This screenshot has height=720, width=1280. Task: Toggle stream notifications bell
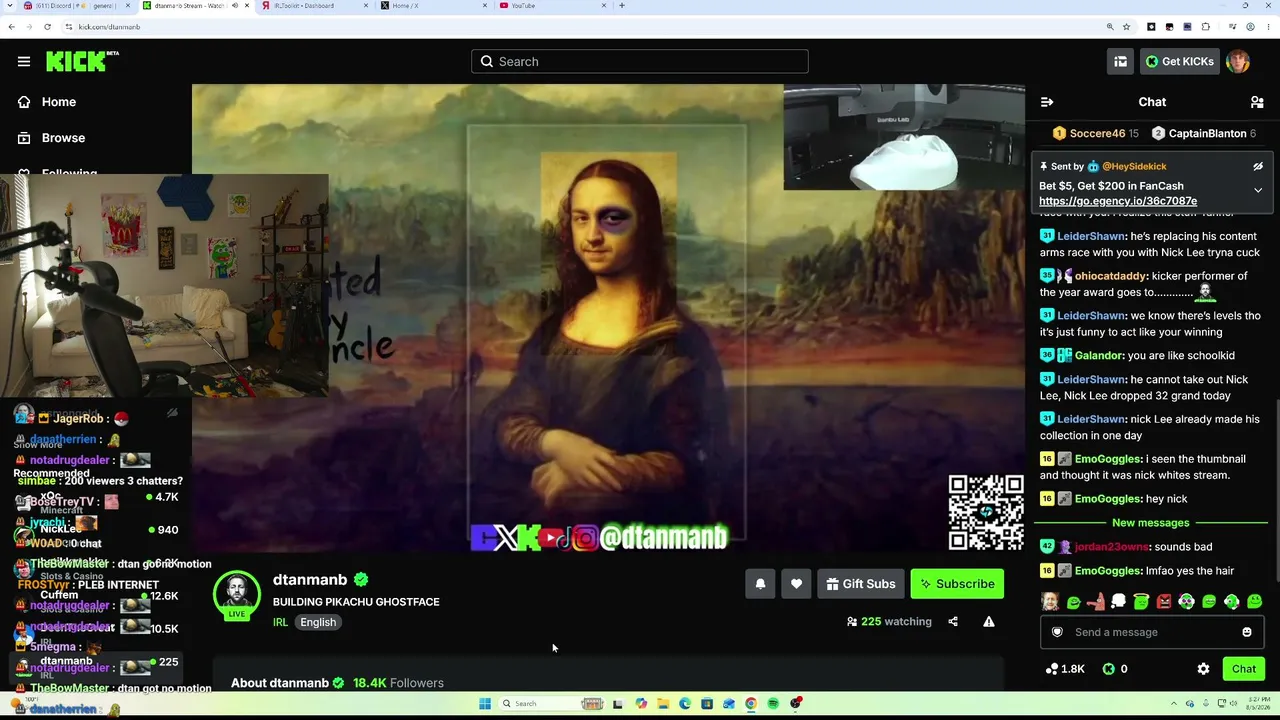(760, 584)
